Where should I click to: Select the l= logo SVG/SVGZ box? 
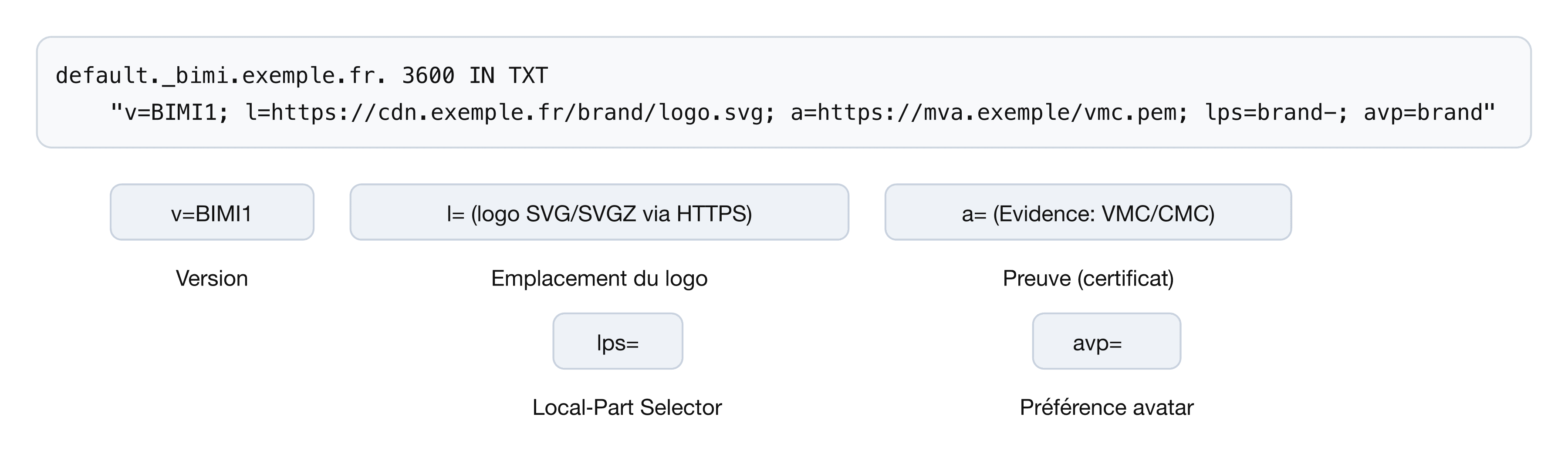[x=599, y=213]
